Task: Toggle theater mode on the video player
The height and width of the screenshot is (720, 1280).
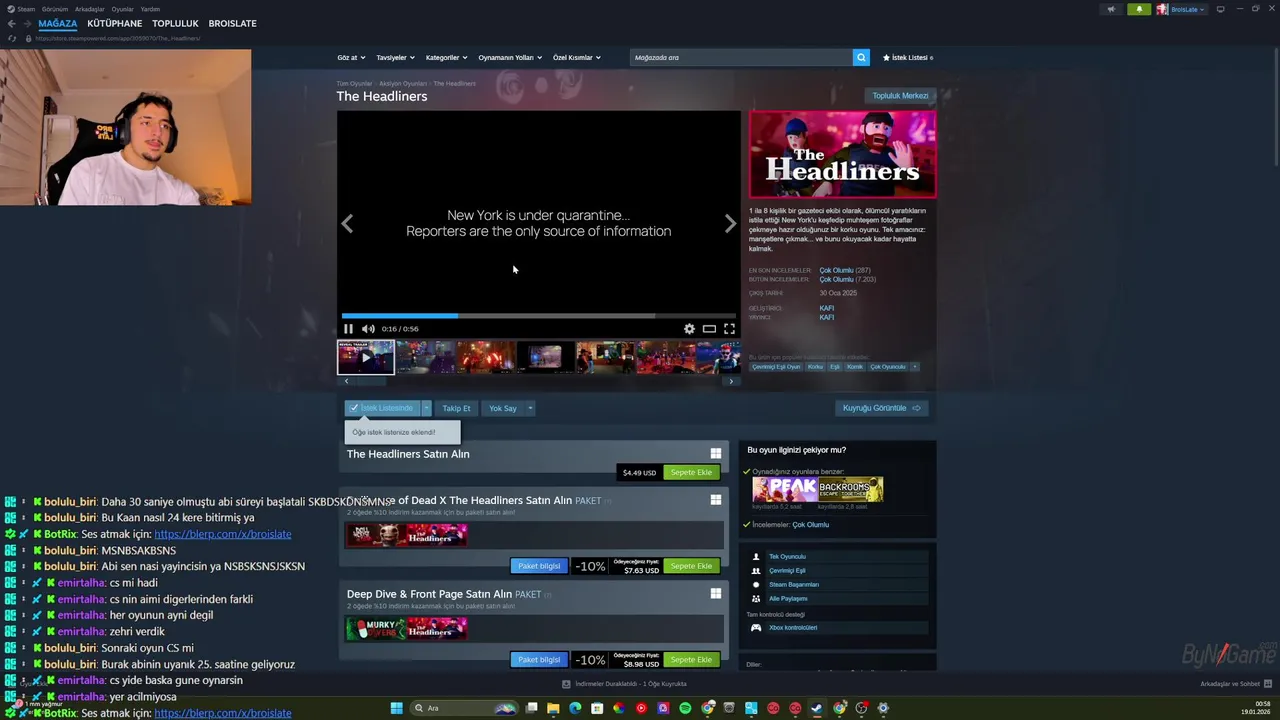Action: point(709,329)
